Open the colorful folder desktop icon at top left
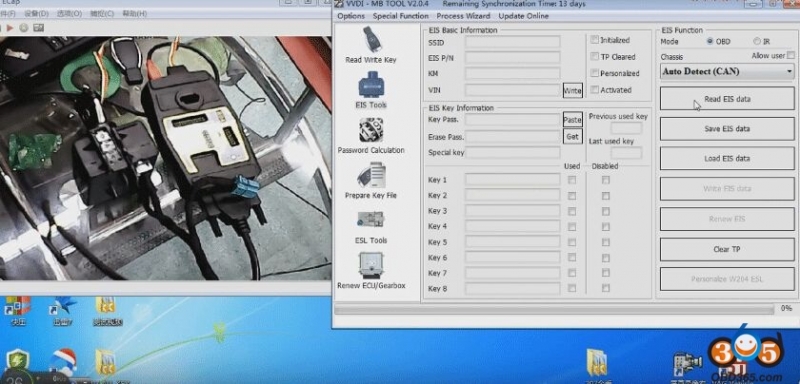The image size is (800, 384). (x=17, y=305)
